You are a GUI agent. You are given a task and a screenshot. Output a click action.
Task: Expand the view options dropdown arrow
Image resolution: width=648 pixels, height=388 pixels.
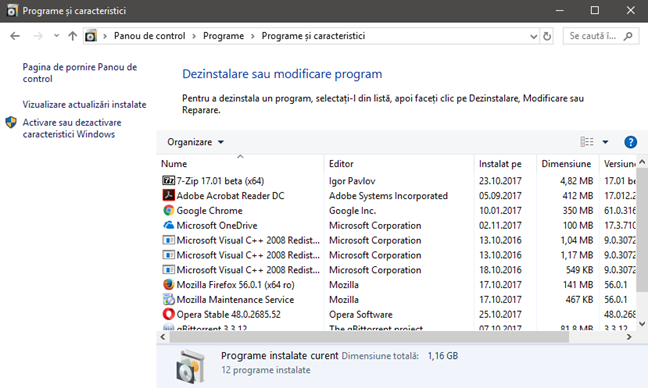(605, 142)
